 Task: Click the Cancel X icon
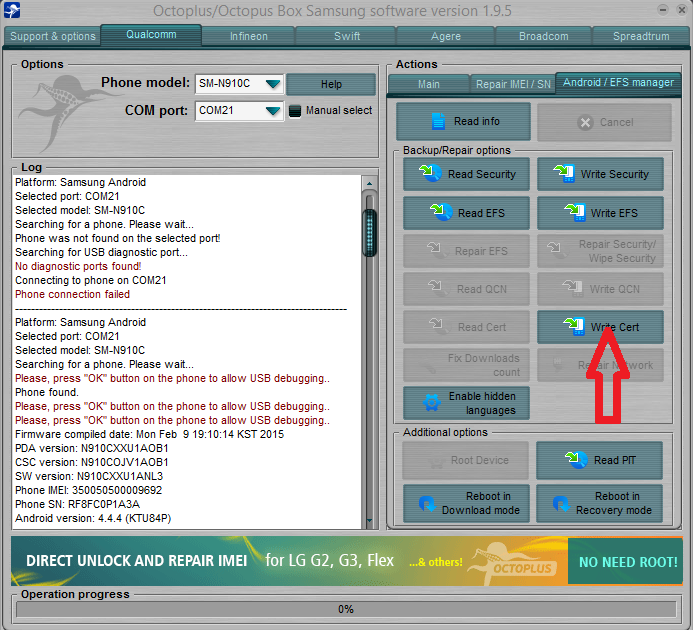coord(585,122)
